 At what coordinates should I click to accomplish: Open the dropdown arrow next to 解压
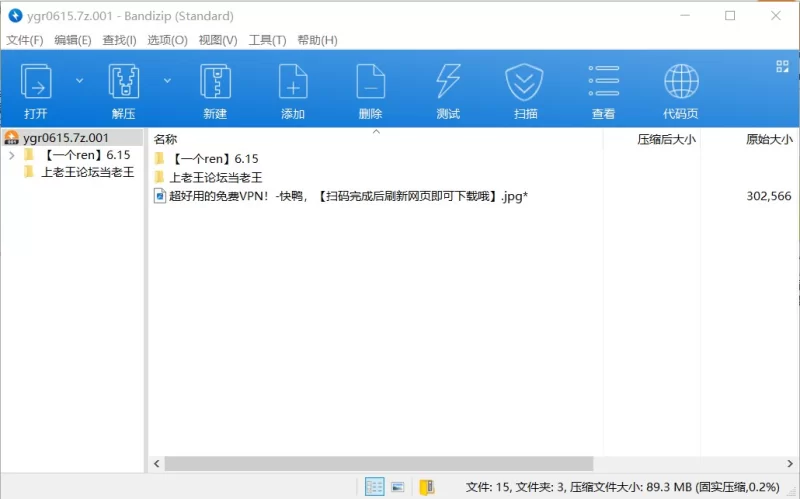(x=167, y=81)
